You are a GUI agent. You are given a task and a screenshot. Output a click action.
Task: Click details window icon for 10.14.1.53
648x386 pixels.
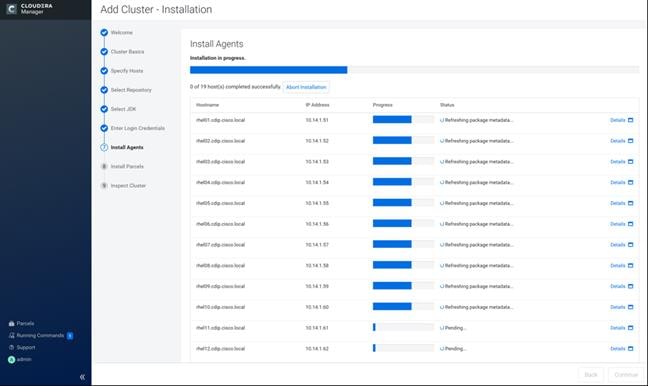tap(630, 162)
